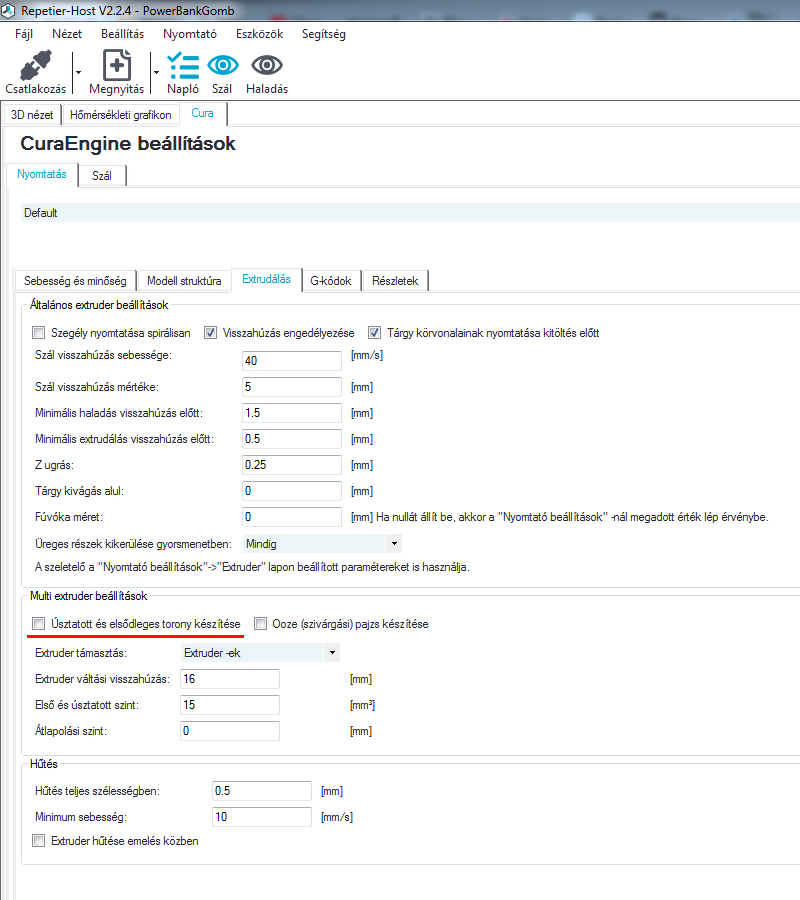Toggle Visszahúzás engedélyezése checkbox
The width and height of the screenshot is (800, 900).
(211, 332)
